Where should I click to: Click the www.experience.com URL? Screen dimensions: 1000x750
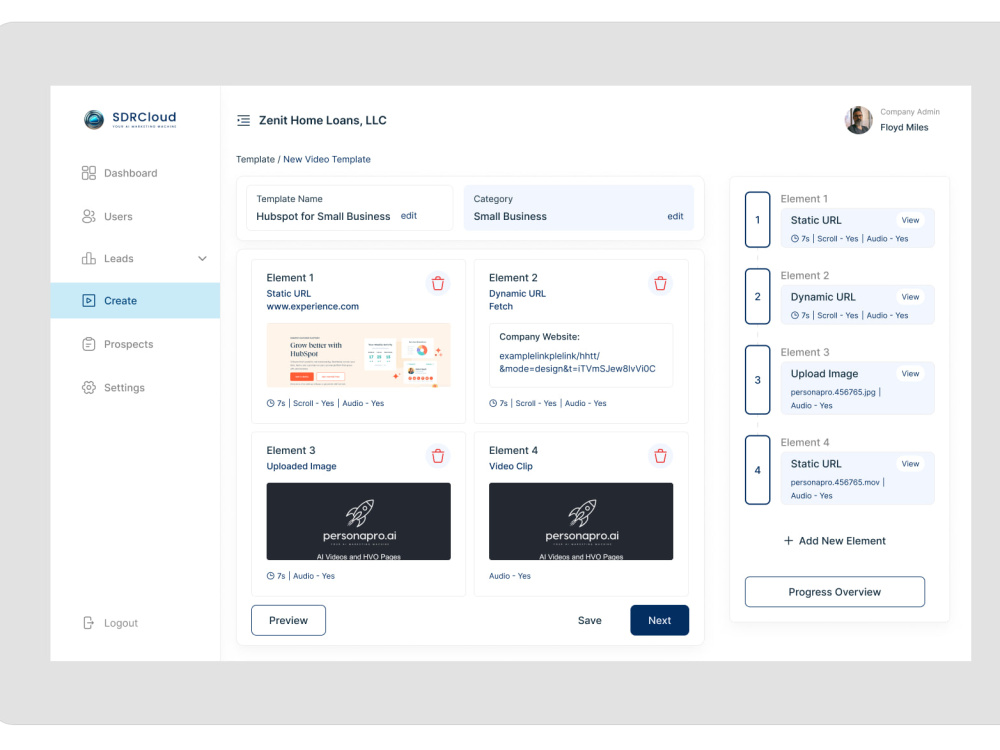[312, 307]
